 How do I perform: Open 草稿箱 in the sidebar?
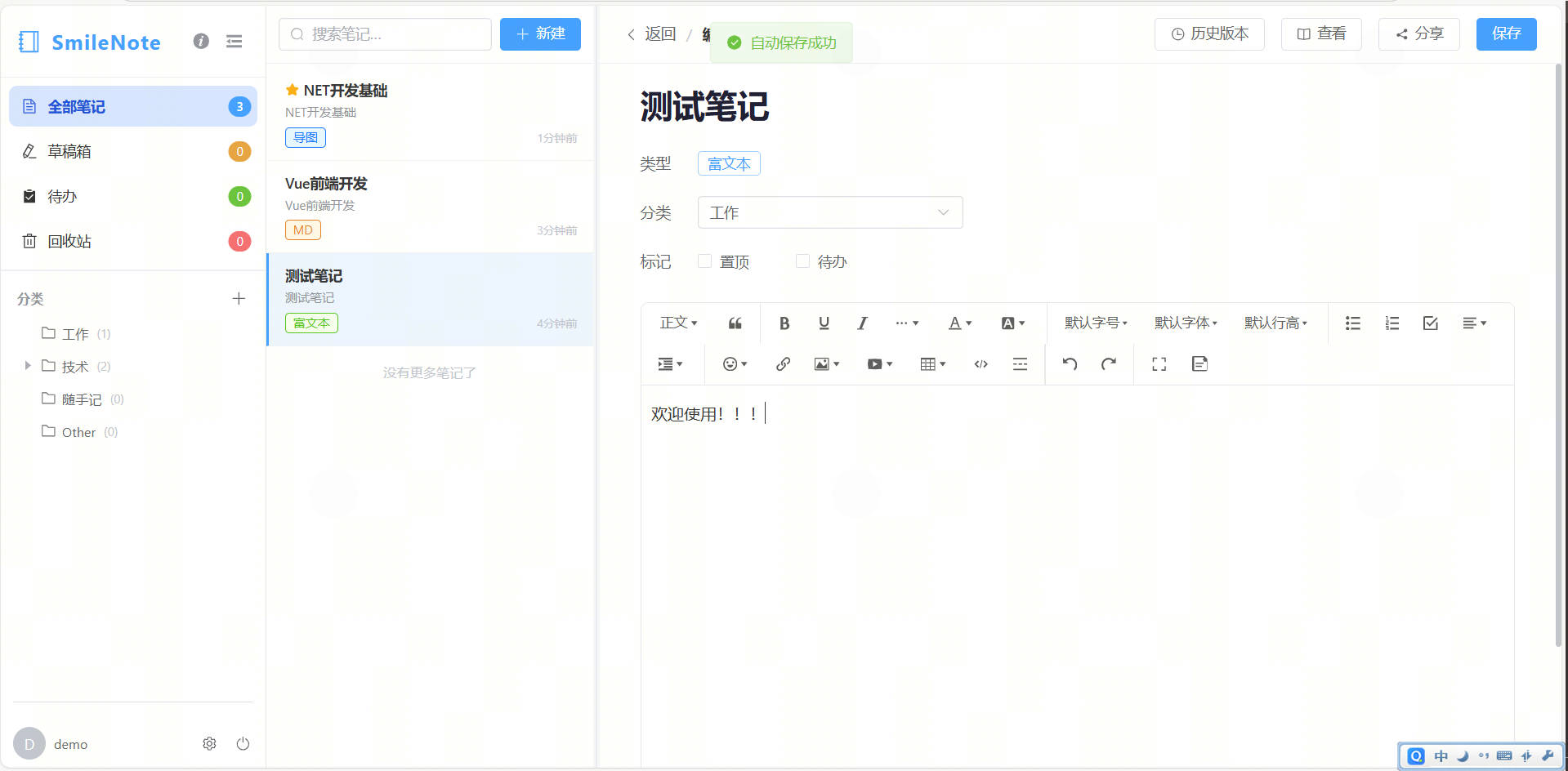click(x=133, y=151)
